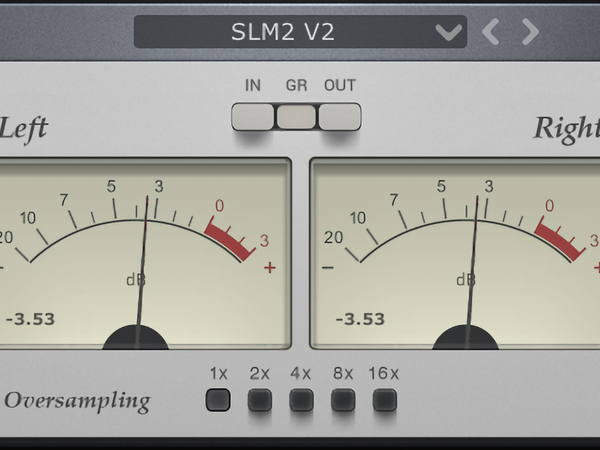The height and width of the screenshot is (450, 600).
Task: Click the right meter's -3.53 readout
Action: (x=360, y=320)
